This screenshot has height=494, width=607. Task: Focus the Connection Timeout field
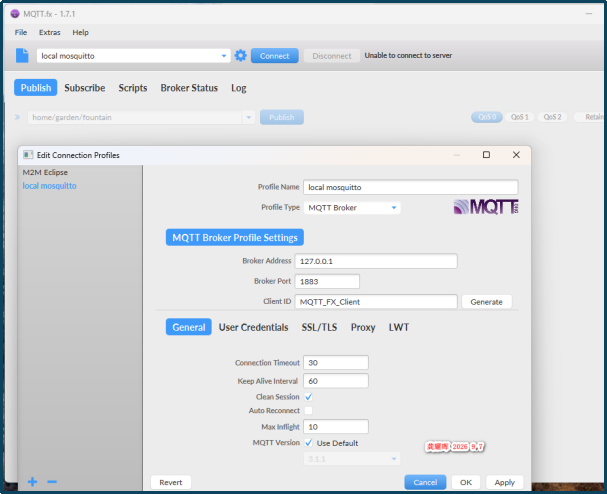coord(336,362)
